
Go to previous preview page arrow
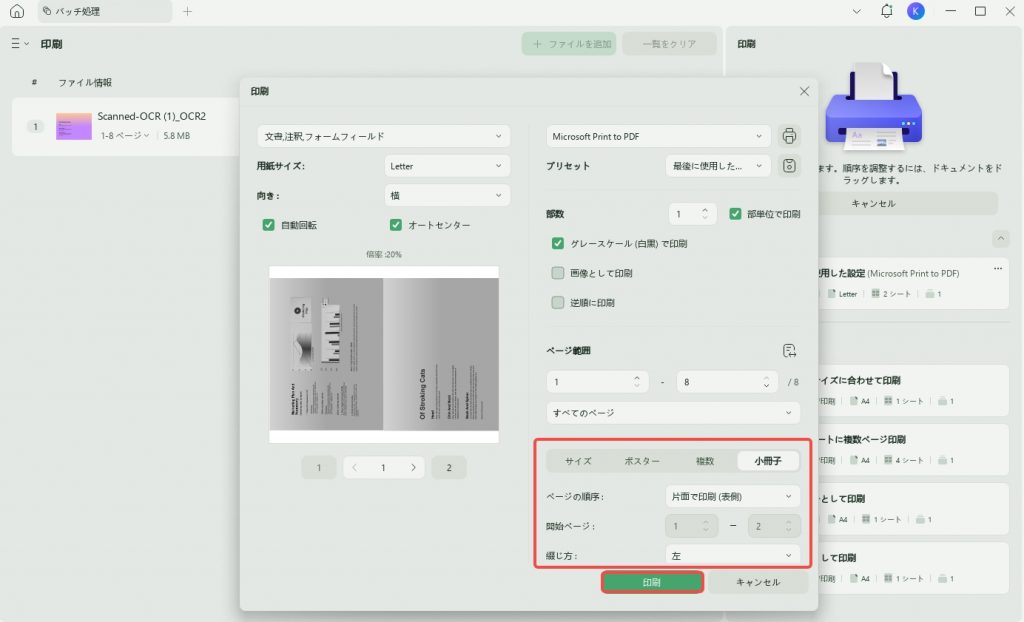354,467
